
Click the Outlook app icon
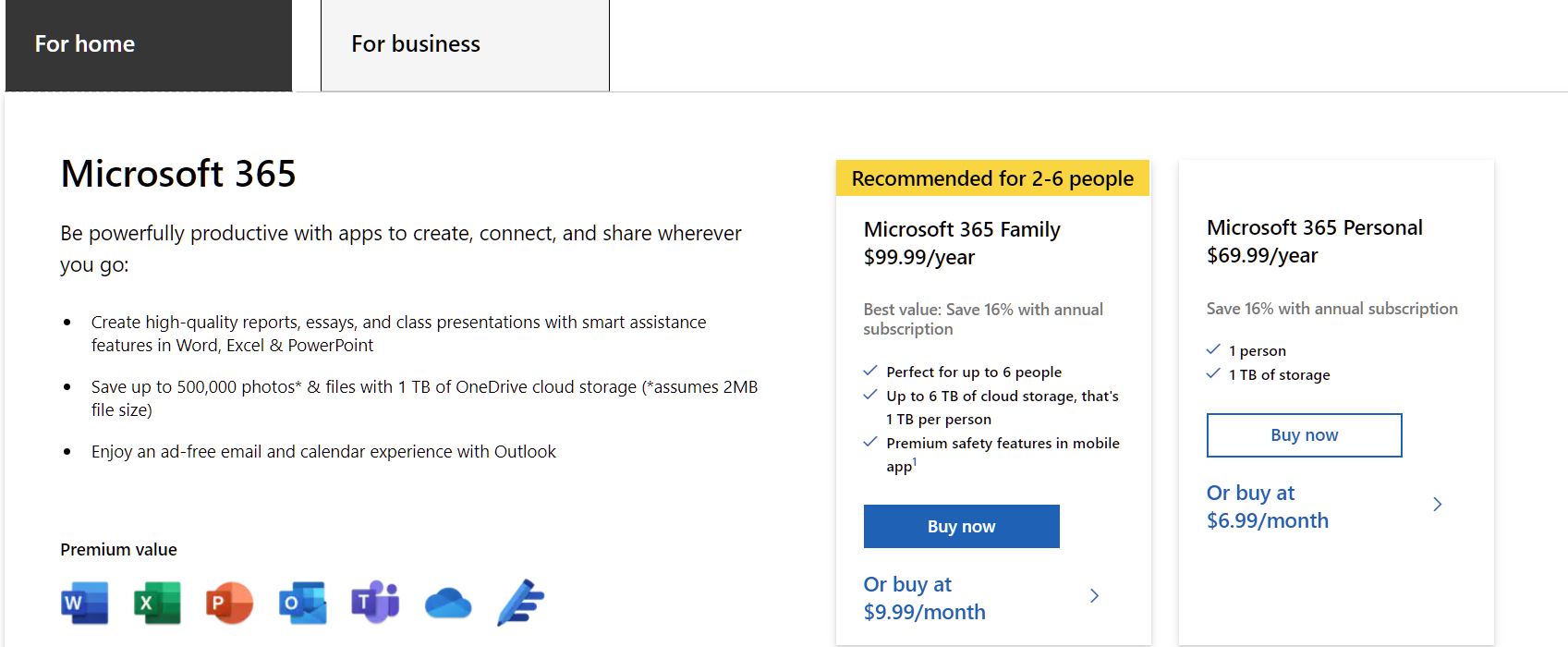[x=302, y=604]
